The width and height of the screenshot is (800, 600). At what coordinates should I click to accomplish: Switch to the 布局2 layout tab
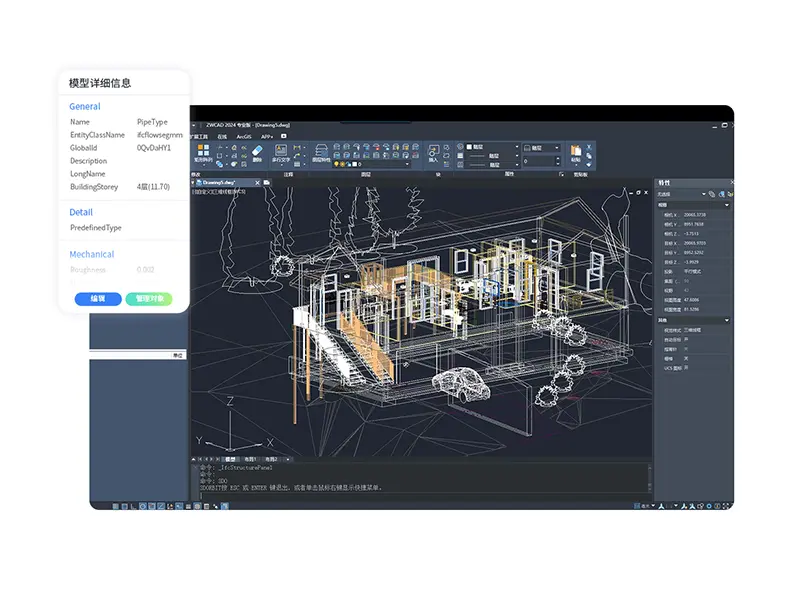(271, 460)
